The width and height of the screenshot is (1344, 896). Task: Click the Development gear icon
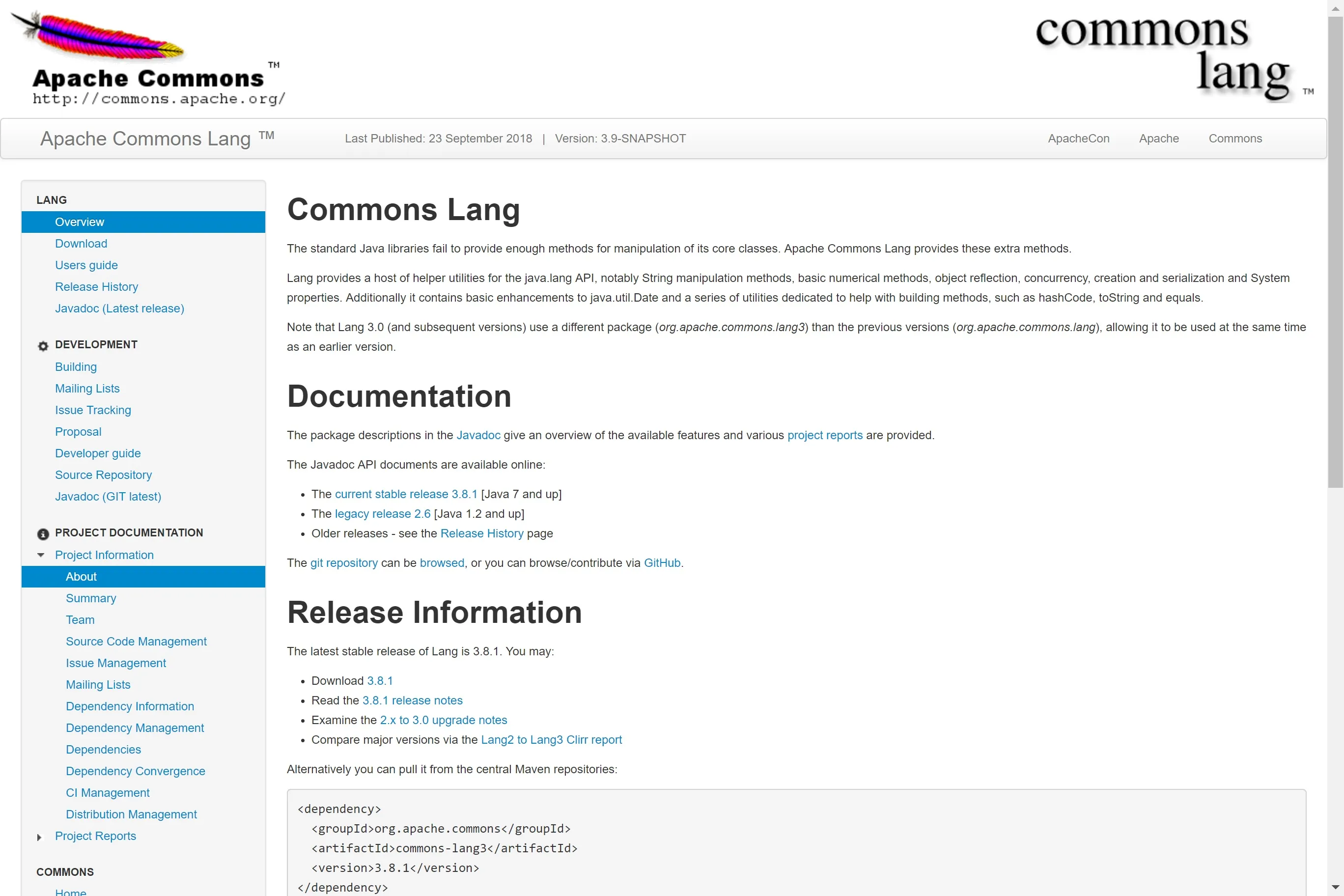coord(43,346)
